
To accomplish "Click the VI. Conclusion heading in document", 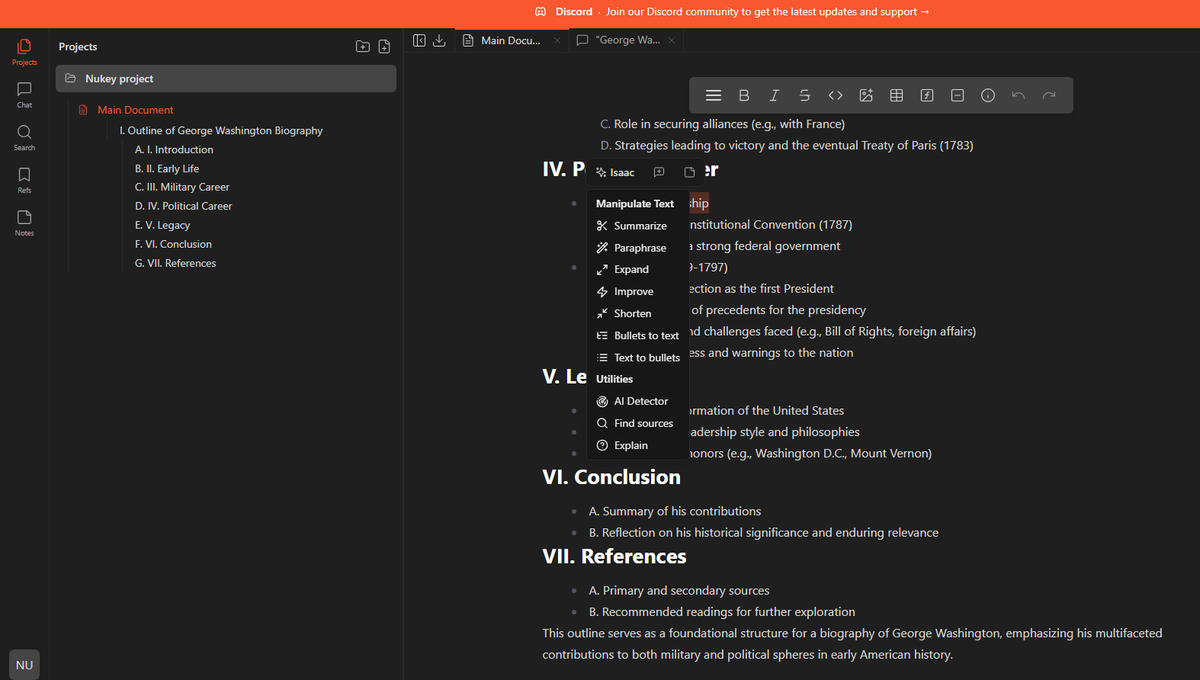I will 611,477.
